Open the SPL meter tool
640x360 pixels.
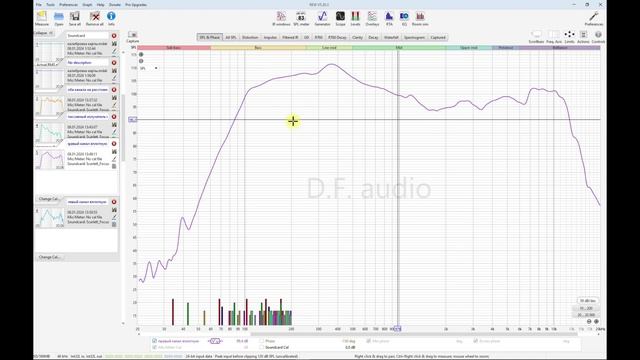click(301, 17)
